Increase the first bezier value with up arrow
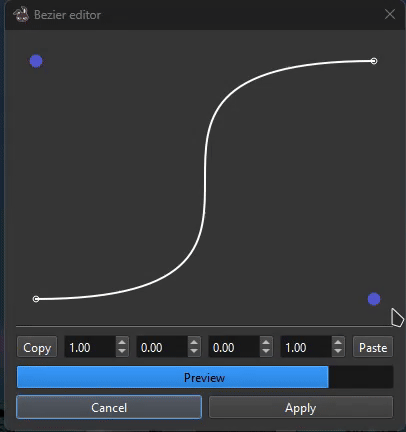This screenshot has width=406, height=432. pos(122,342)
